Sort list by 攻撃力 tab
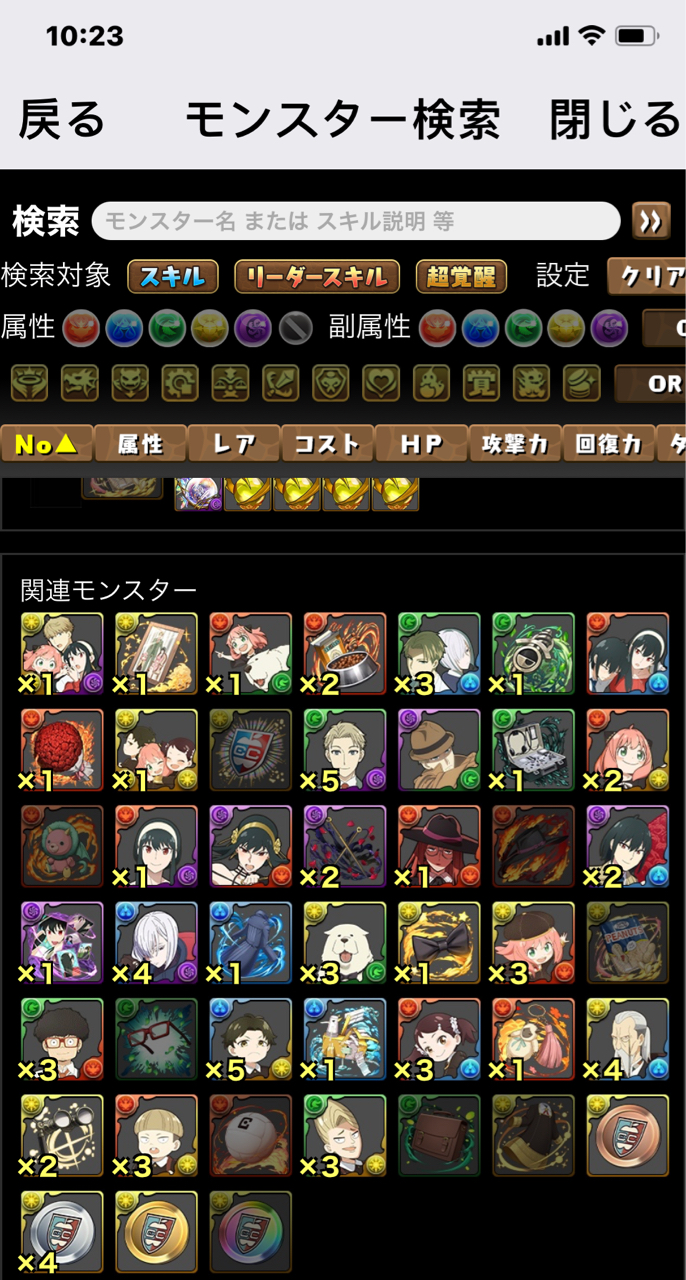The width and height of the screenshot is (686, 1280). pos(515,444)
